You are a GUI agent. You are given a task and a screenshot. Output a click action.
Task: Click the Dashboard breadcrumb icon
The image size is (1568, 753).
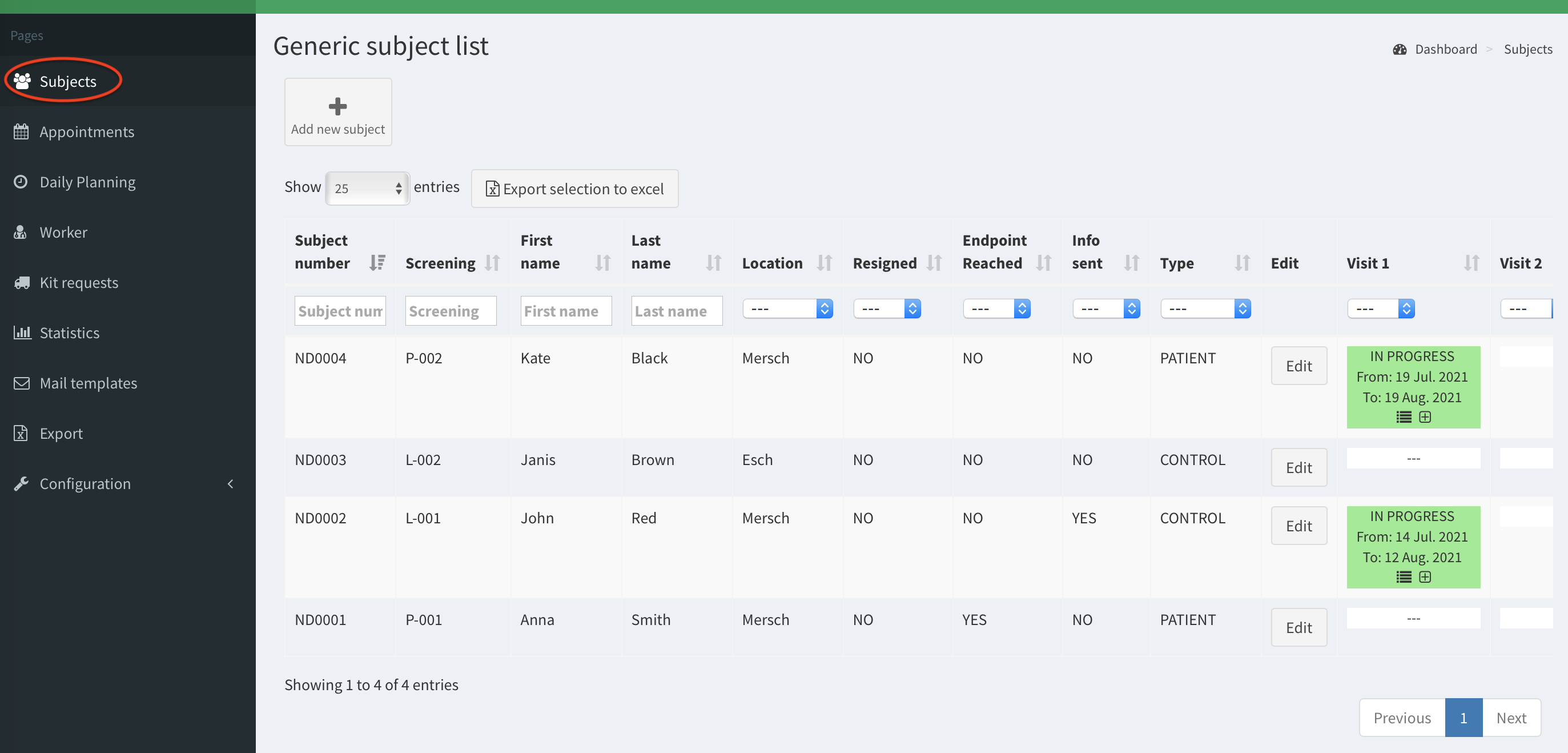[1400, 49]
